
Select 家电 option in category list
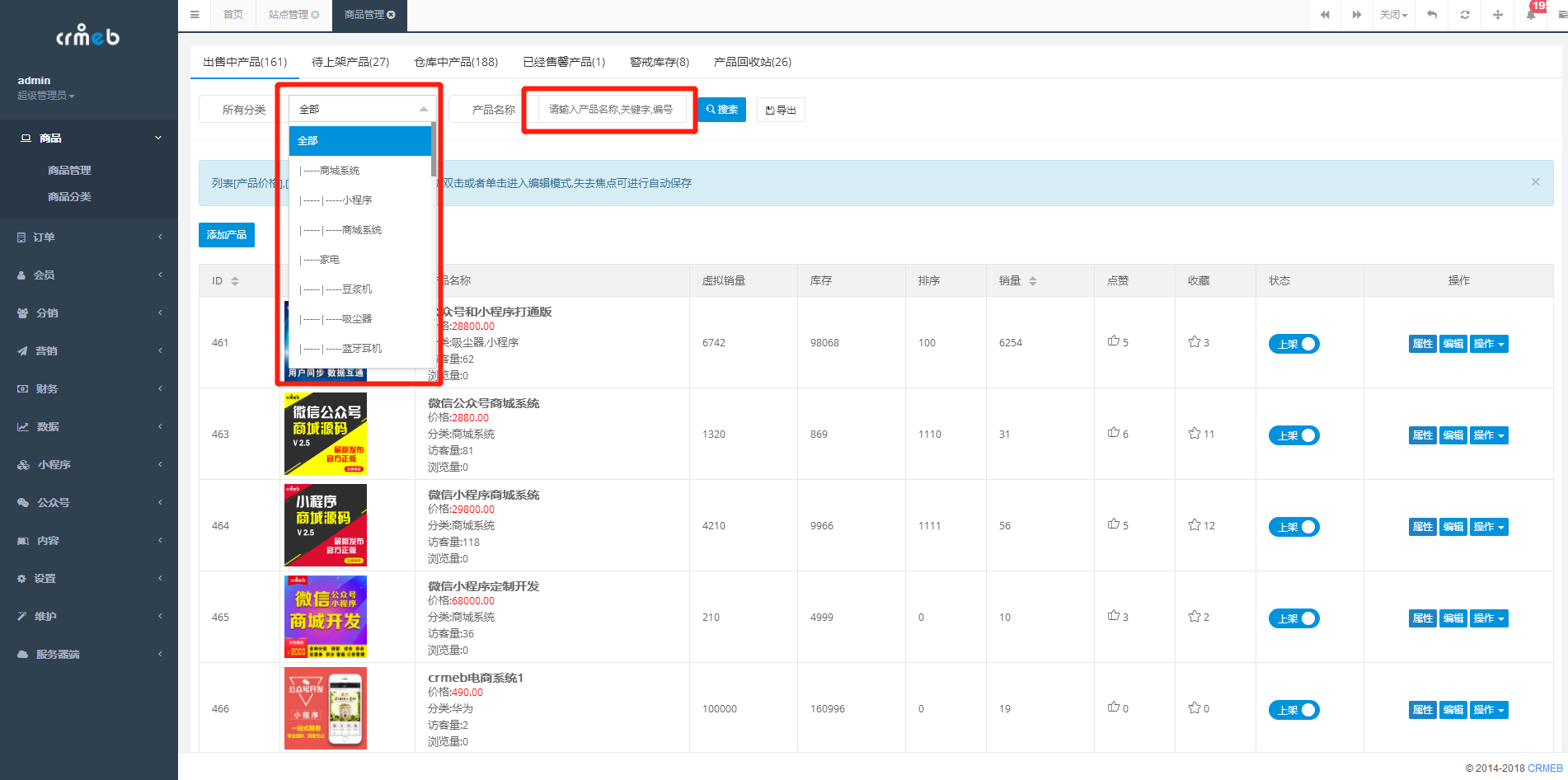[360, 260]
